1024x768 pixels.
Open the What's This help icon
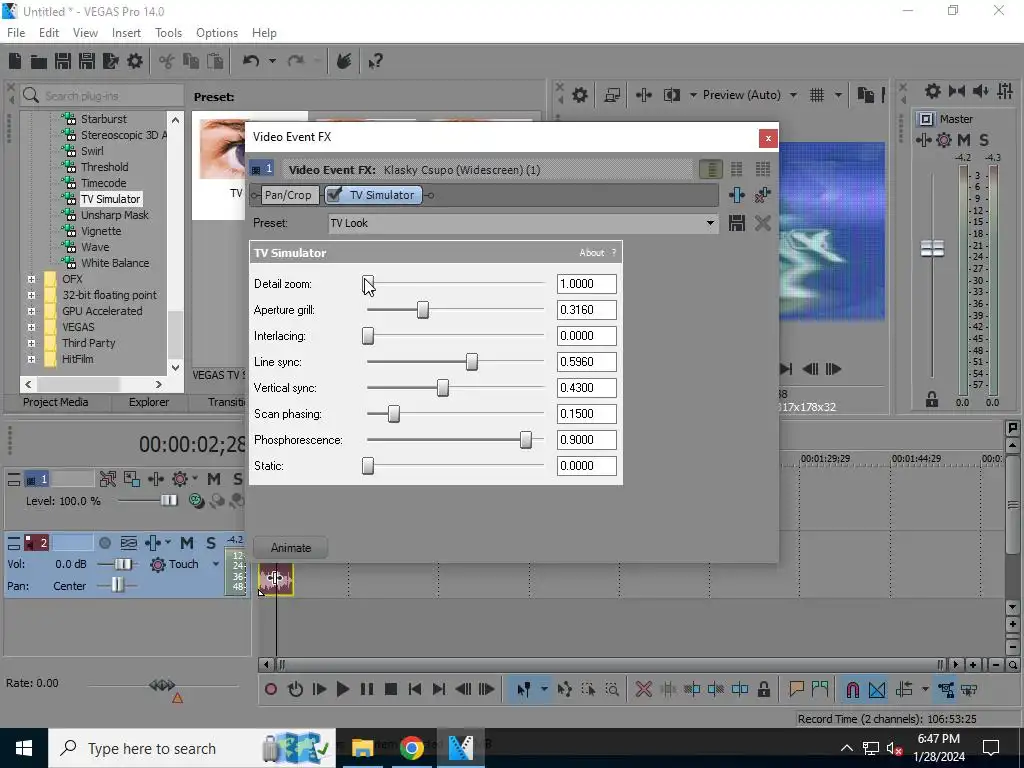[x=375, y=61]
